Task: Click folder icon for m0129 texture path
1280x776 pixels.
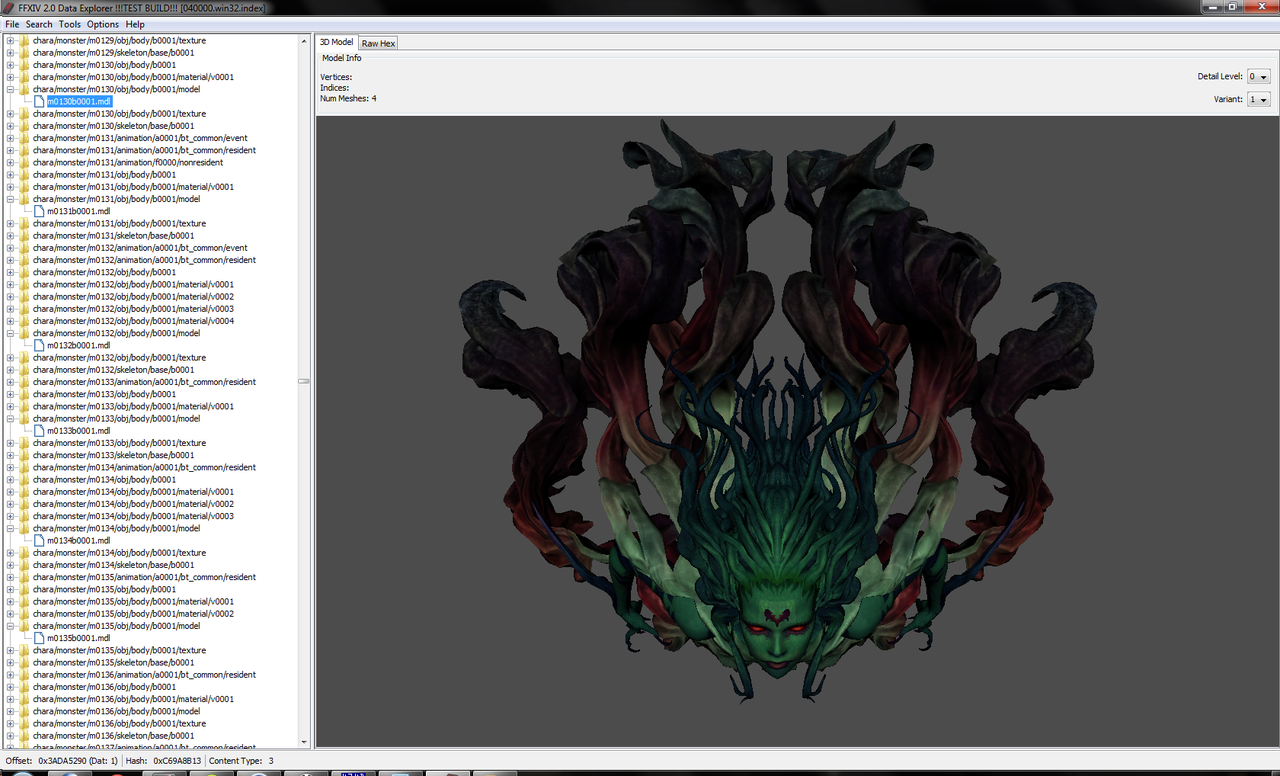Action: click(24, 41)
